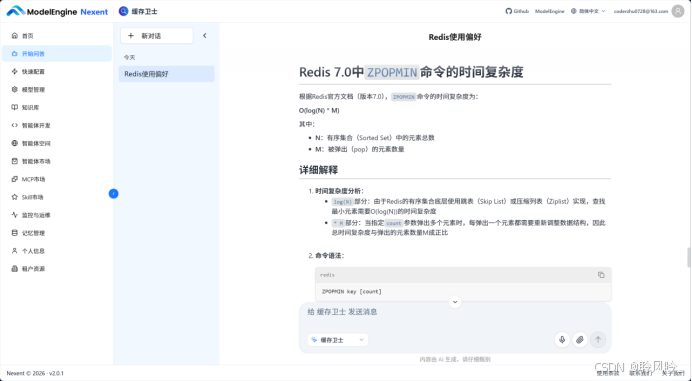Viewport: 692px width, 381px height.
Task: Click the account email in header
Action: (x=640, y=11)
